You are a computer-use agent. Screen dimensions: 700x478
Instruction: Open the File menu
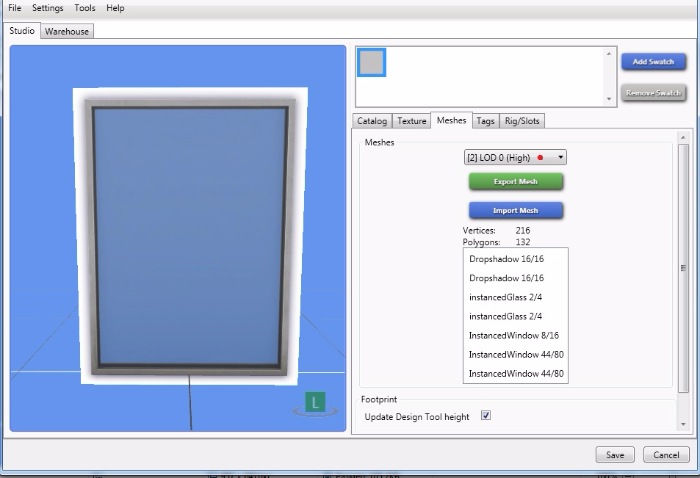click(15, 8)
